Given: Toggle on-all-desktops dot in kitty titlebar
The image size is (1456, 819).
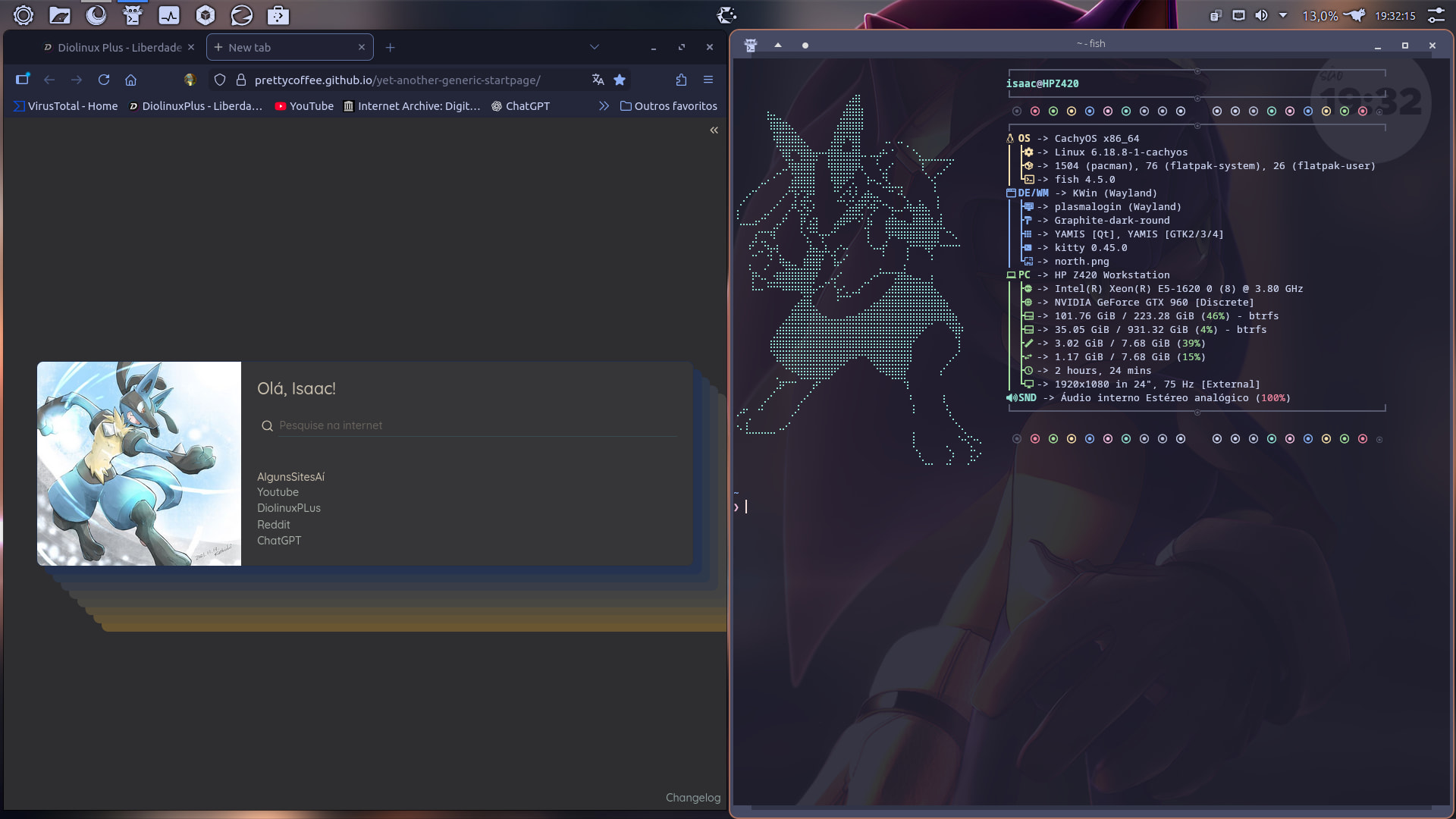Looking at the screenshot, I should pos(805,45).
